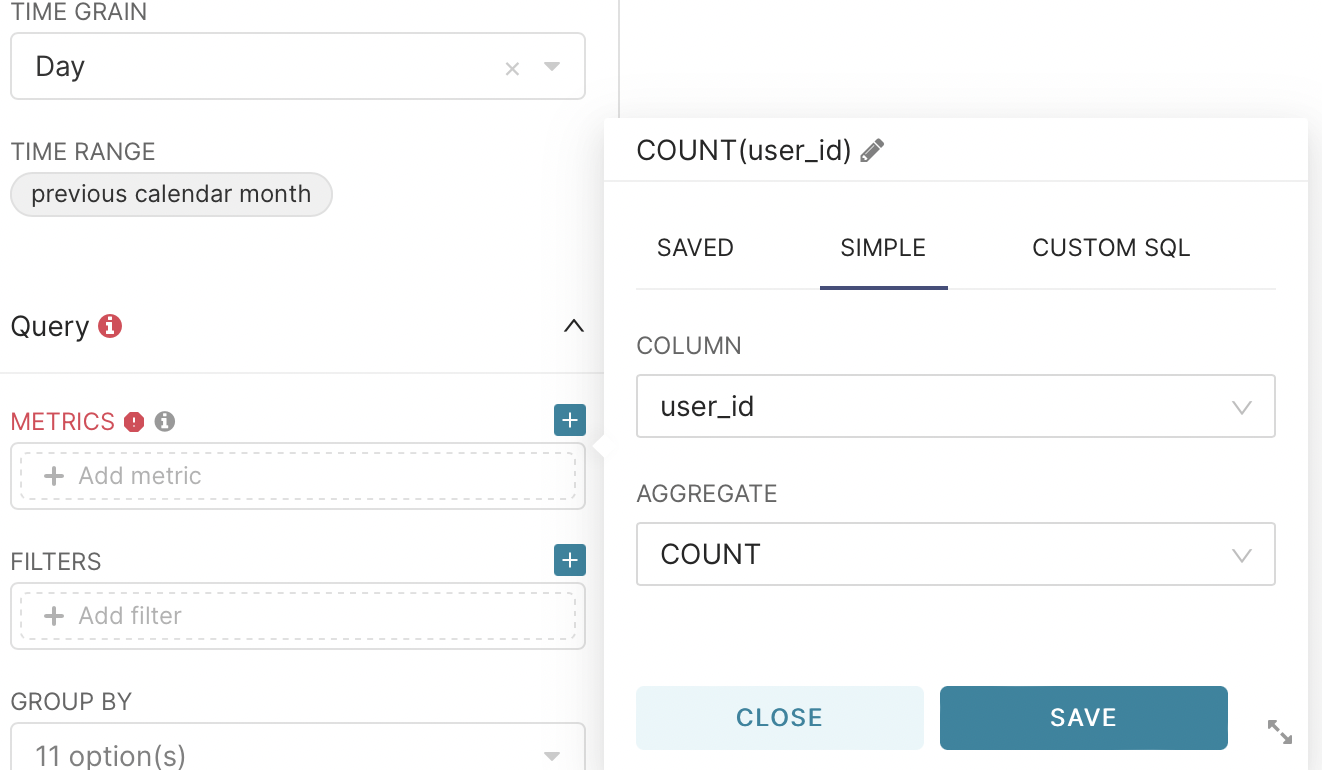The image size is (1322, 770).
Task: Click the red info icon next to Query
Action: click(x=110, y=326)
